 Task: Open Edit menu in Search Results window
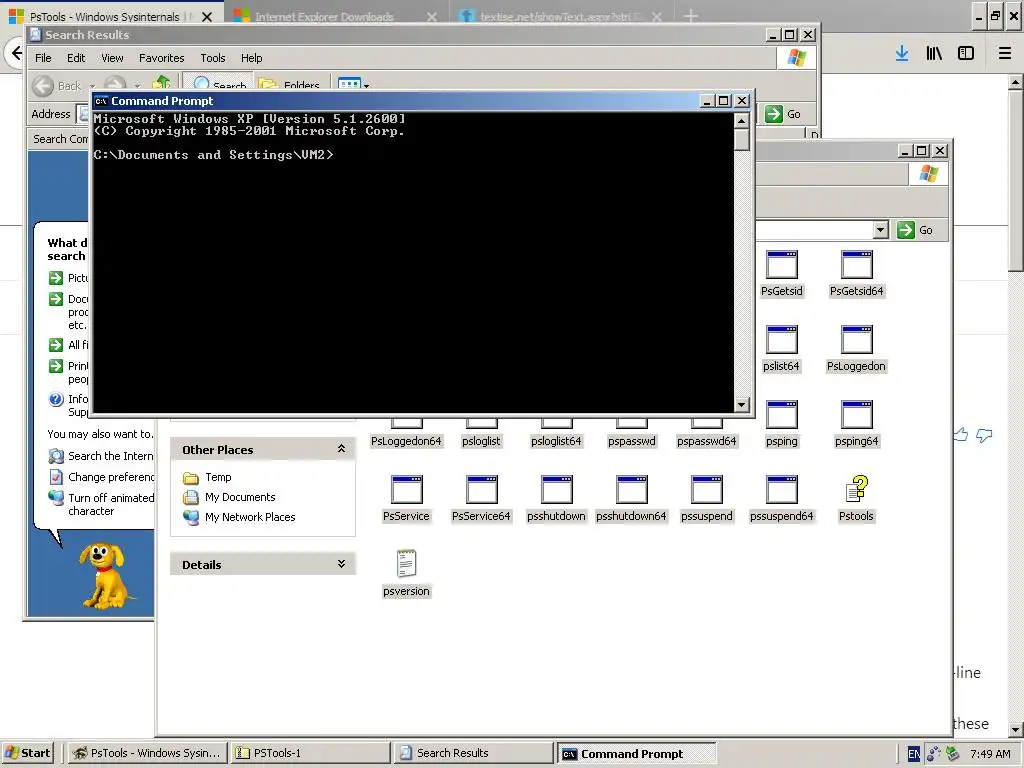coord(76,58)
